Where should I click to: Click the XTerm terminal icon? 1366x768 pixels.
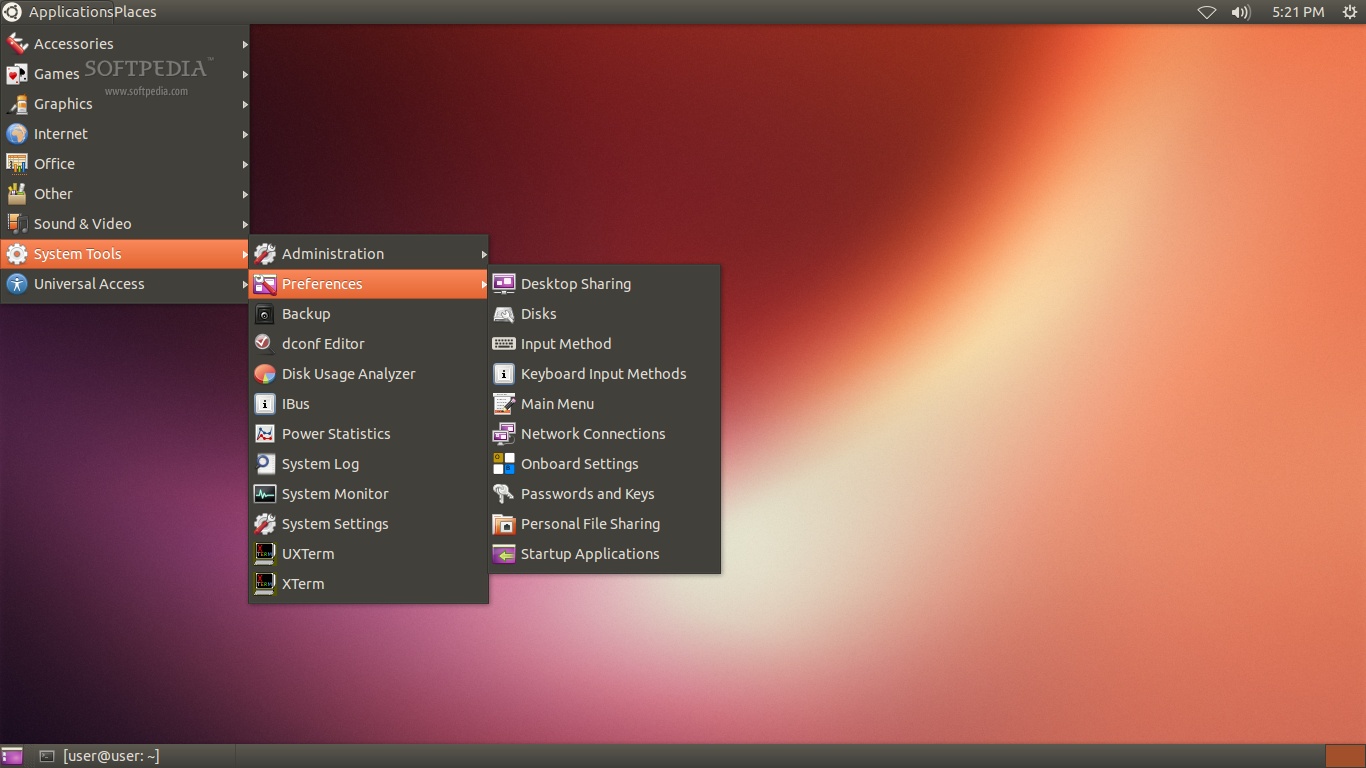[x=265, y=584]
